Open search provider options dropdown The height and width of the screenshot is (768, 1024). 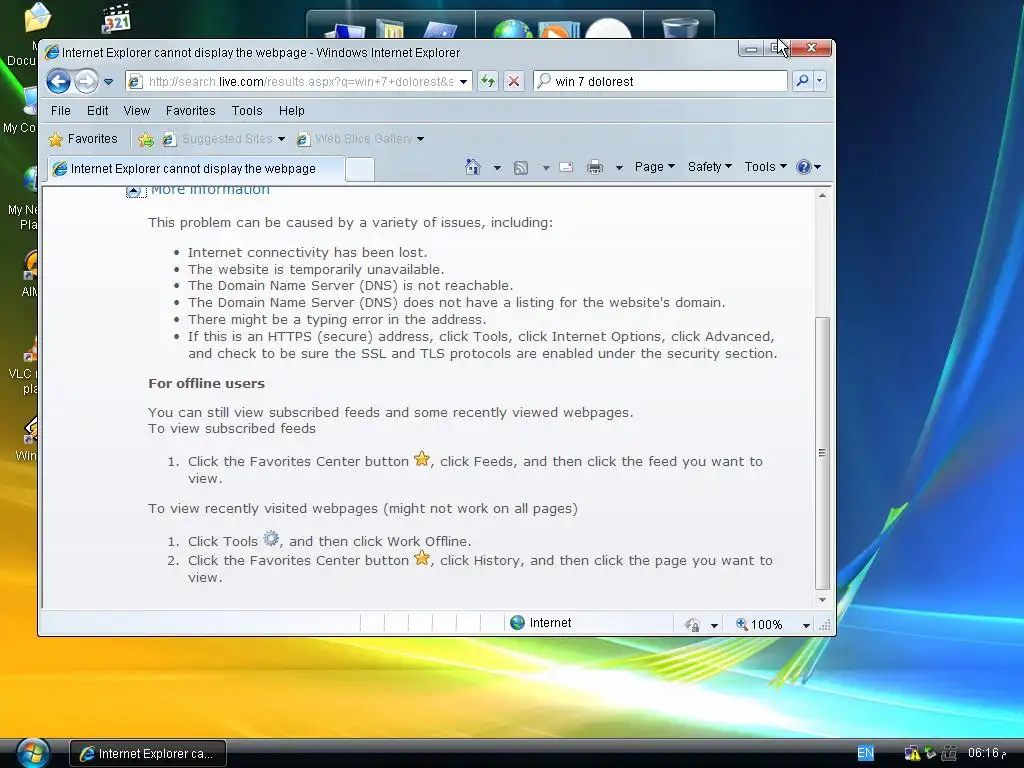[x=820, y=81]
